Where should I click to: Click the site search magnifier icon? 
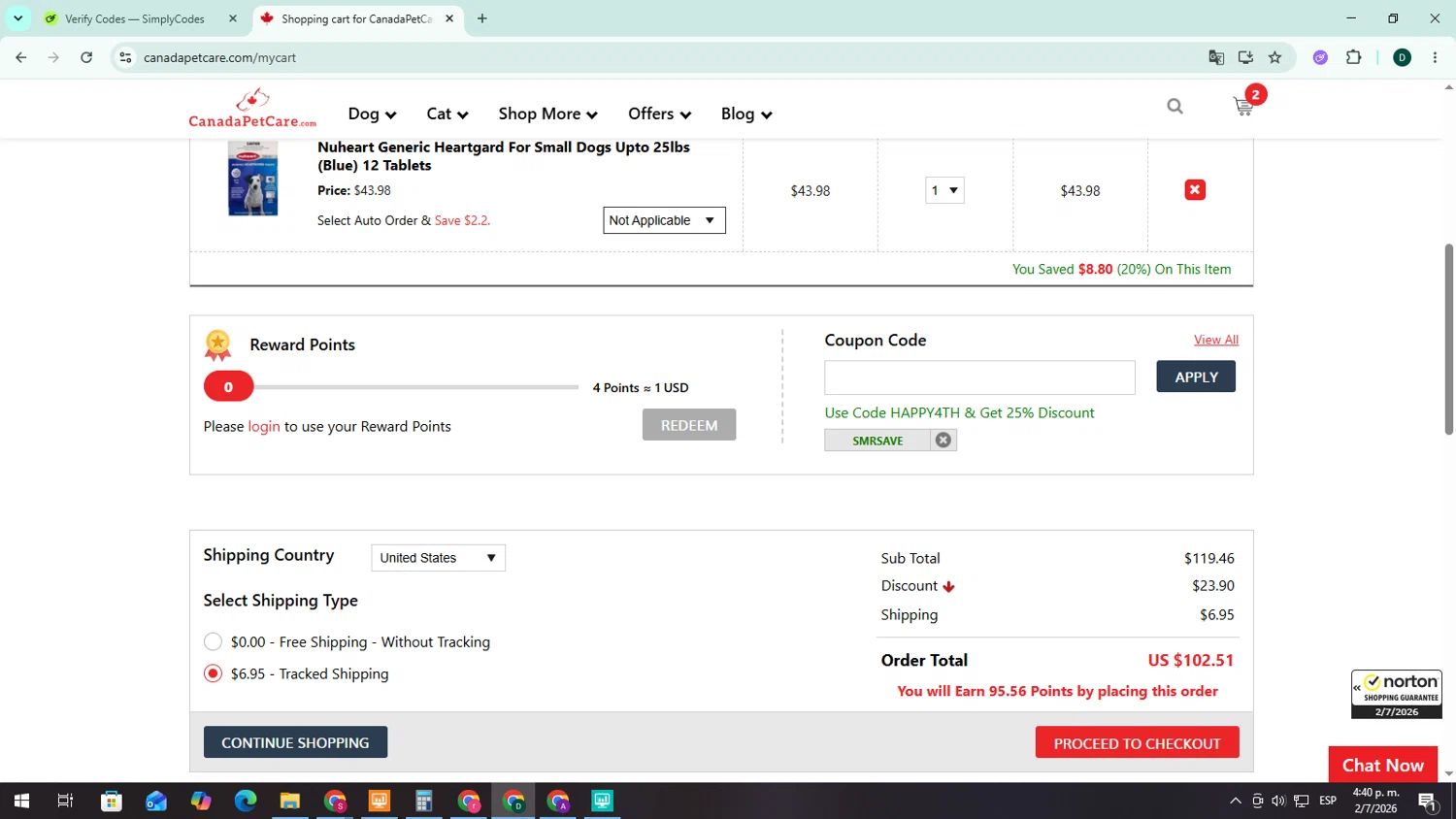[x=1175, y=106]
